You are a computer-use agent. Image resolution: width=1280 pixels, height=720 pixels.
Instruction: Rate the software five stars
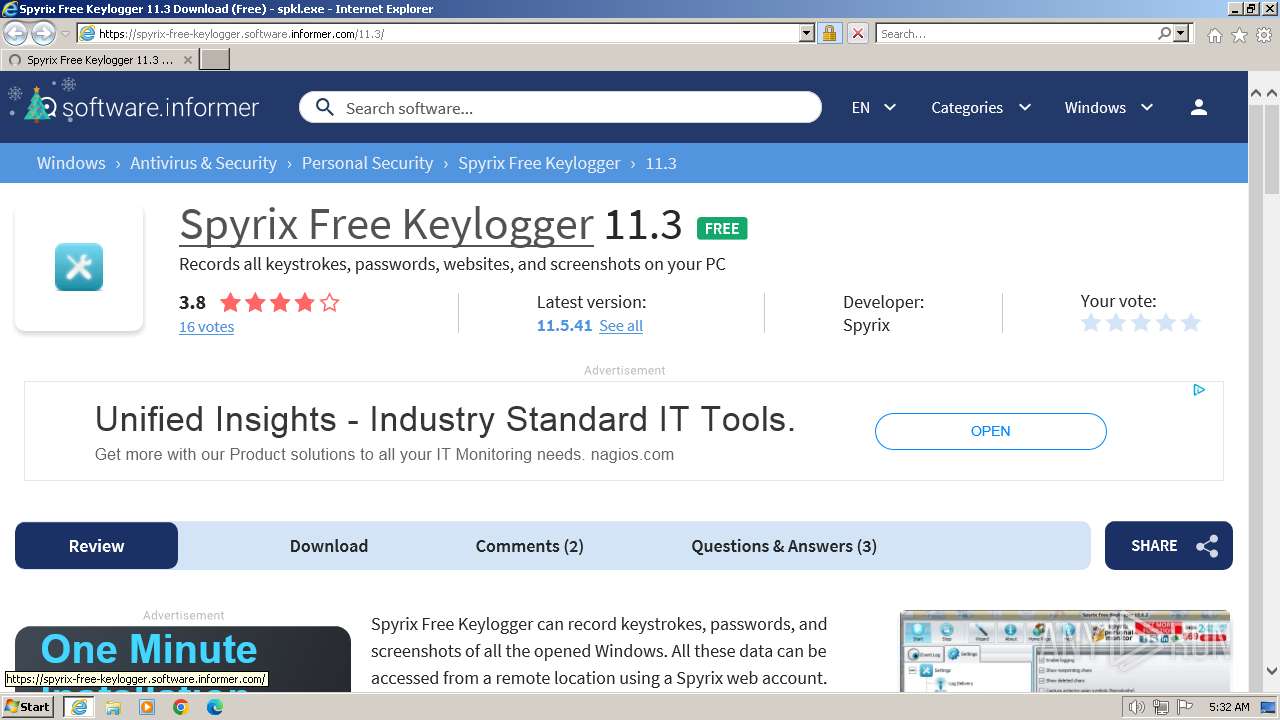point(1190,323)
